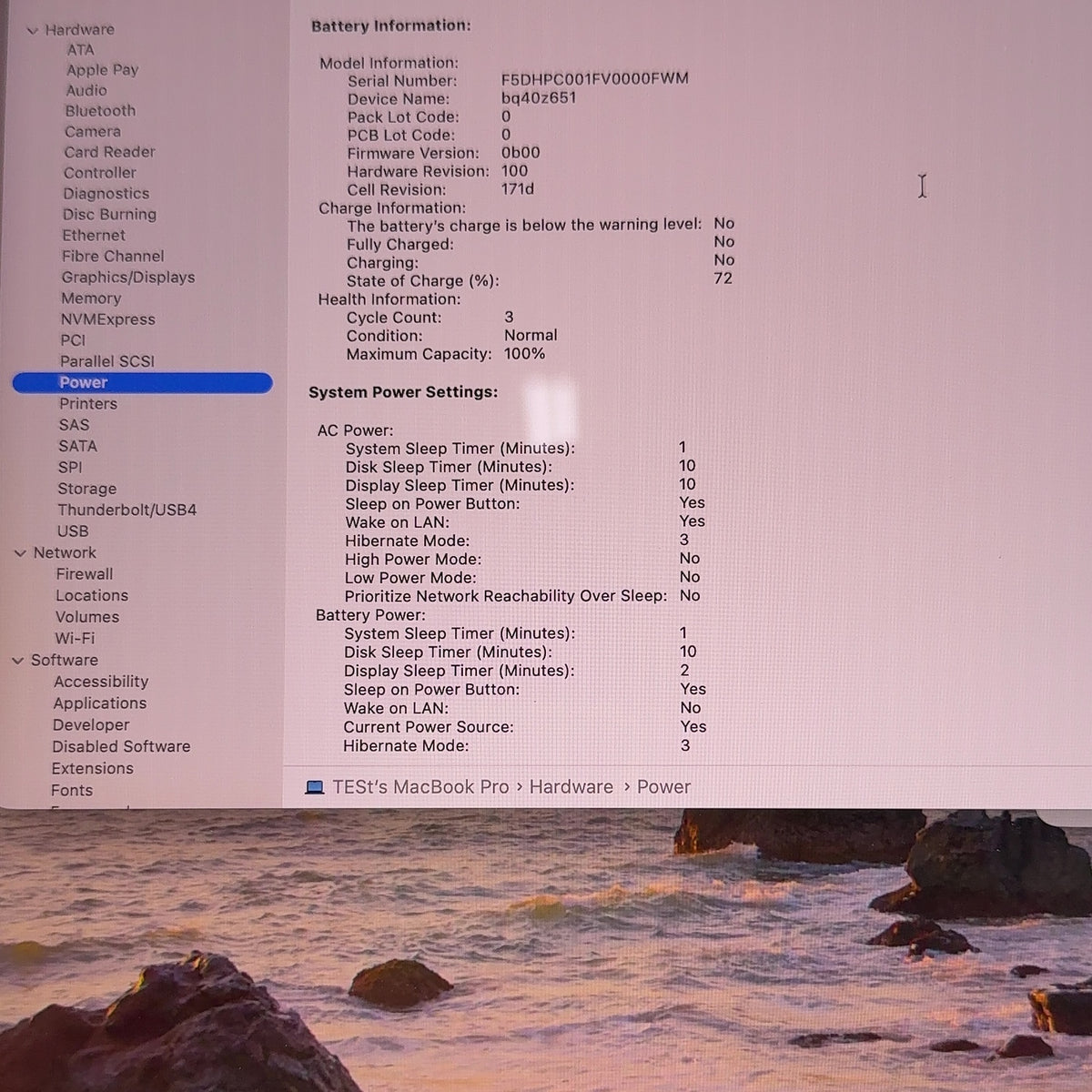The height and width of the screenshot is (1092, 1092).
Task: Open the Camera hardware category
Action: [x=92, y=132]
